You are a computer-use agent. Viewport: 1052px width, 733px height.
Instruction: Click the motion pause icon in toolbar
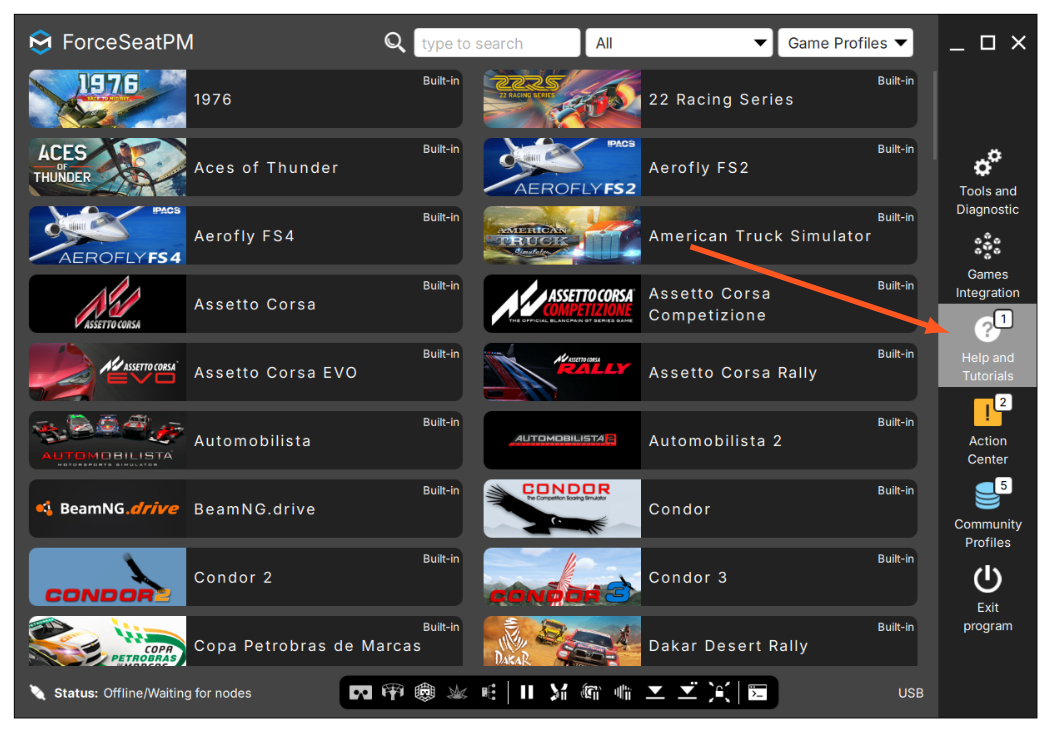[590, 692]
